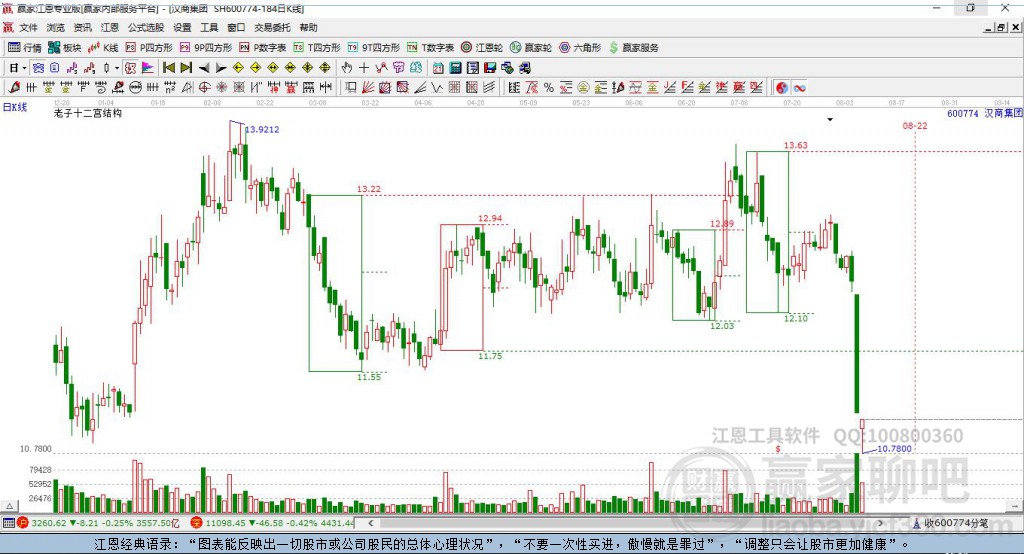
Task: Open the 9P四方形 tool
Action: pyautogui.click(x=206, y=48)
